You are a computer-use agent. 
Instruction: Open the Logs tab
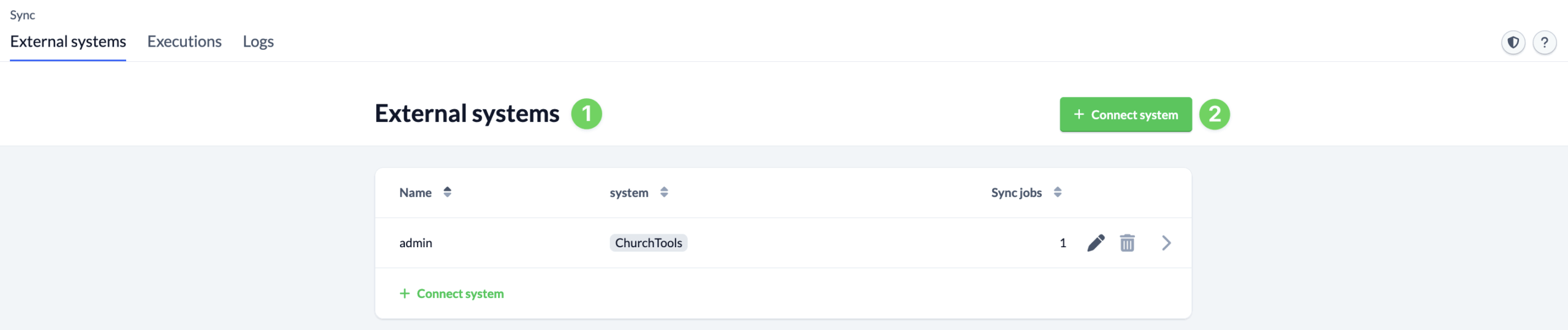click(258, 42)
